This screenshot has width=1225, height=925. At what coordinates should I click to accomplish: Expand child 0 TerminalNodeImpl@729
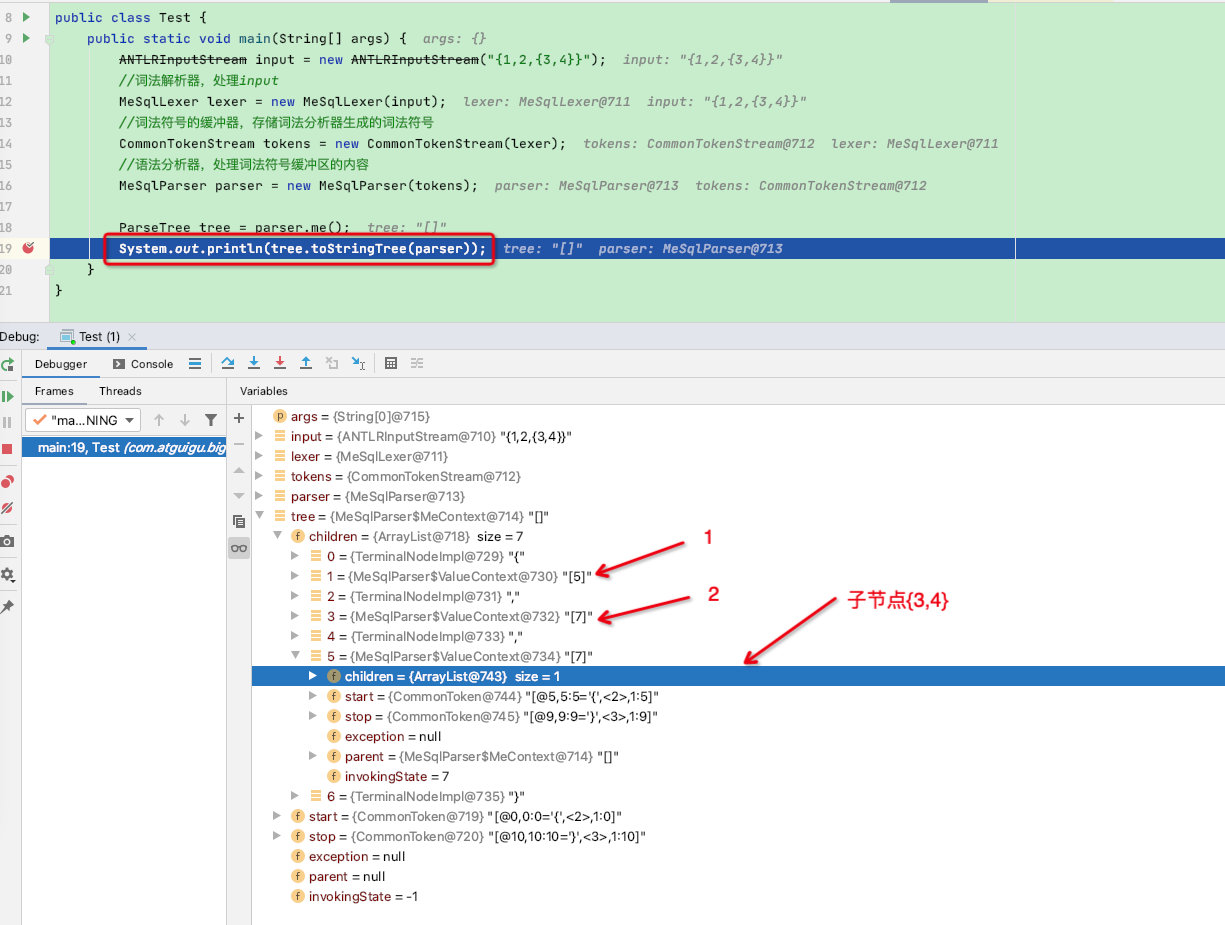coord(295,556)
